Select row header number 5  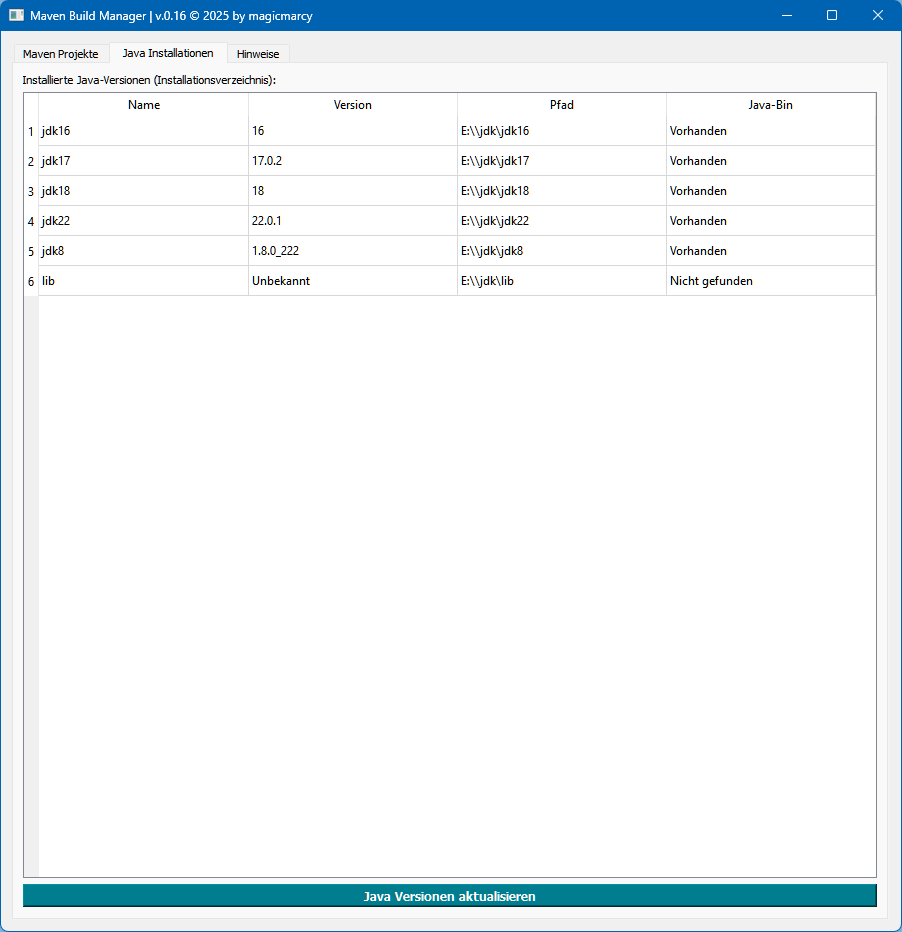pos(31,251)
